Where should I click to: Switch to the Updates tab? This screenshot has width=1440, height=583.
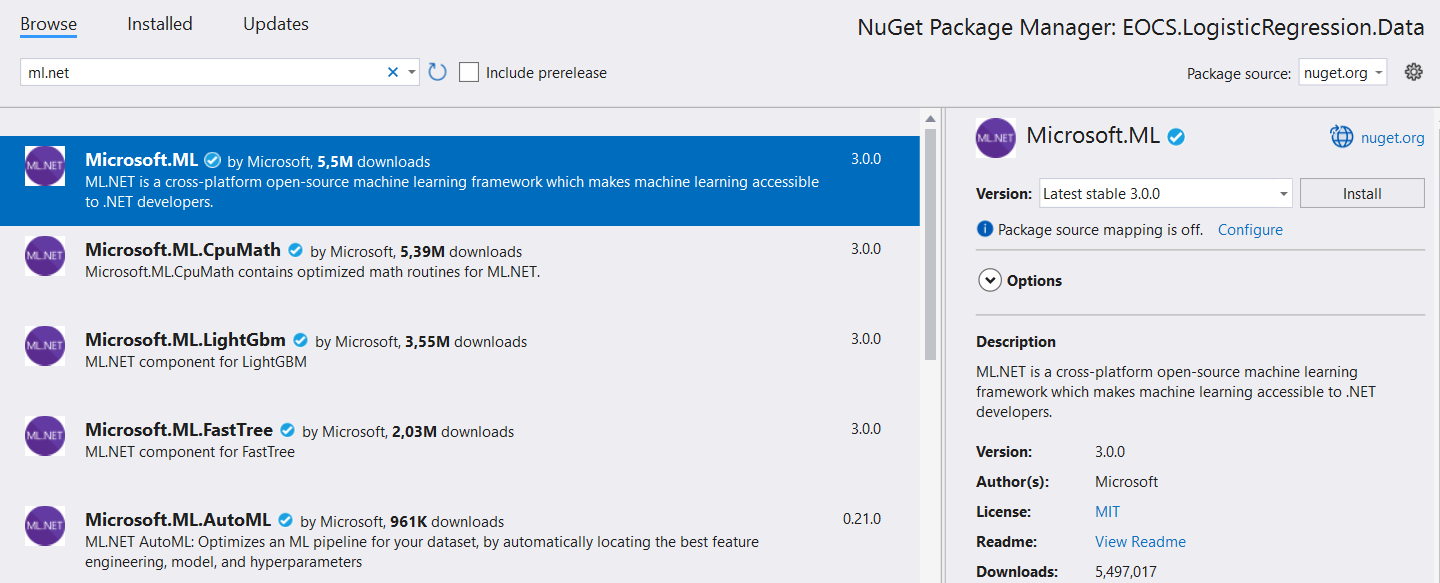(x=276, y=24)
